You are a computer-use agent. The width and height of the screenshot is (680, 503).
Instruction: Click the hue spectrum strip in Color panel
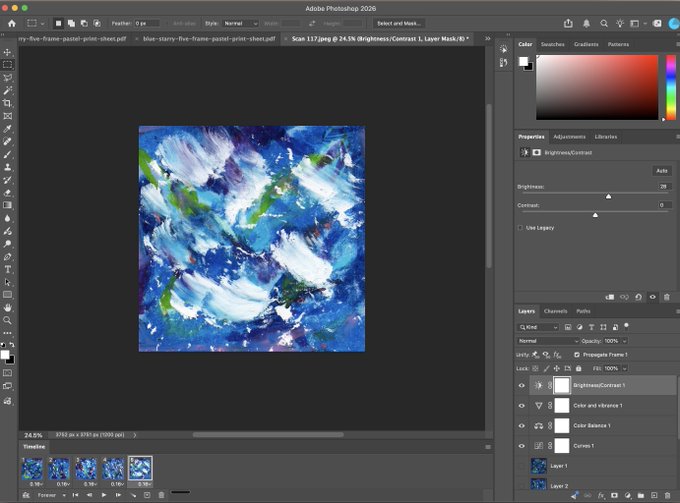pos(671,88)
